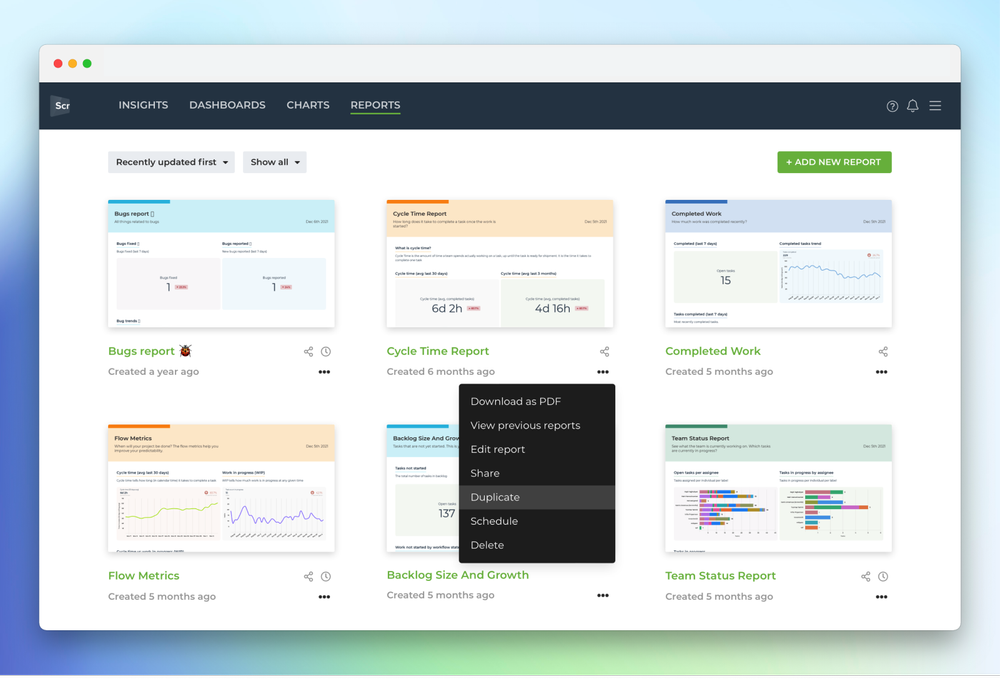Screen dimensions: 1000x684
Task: Expand the Show all filter dropdown
Action: tap(275, 163)
